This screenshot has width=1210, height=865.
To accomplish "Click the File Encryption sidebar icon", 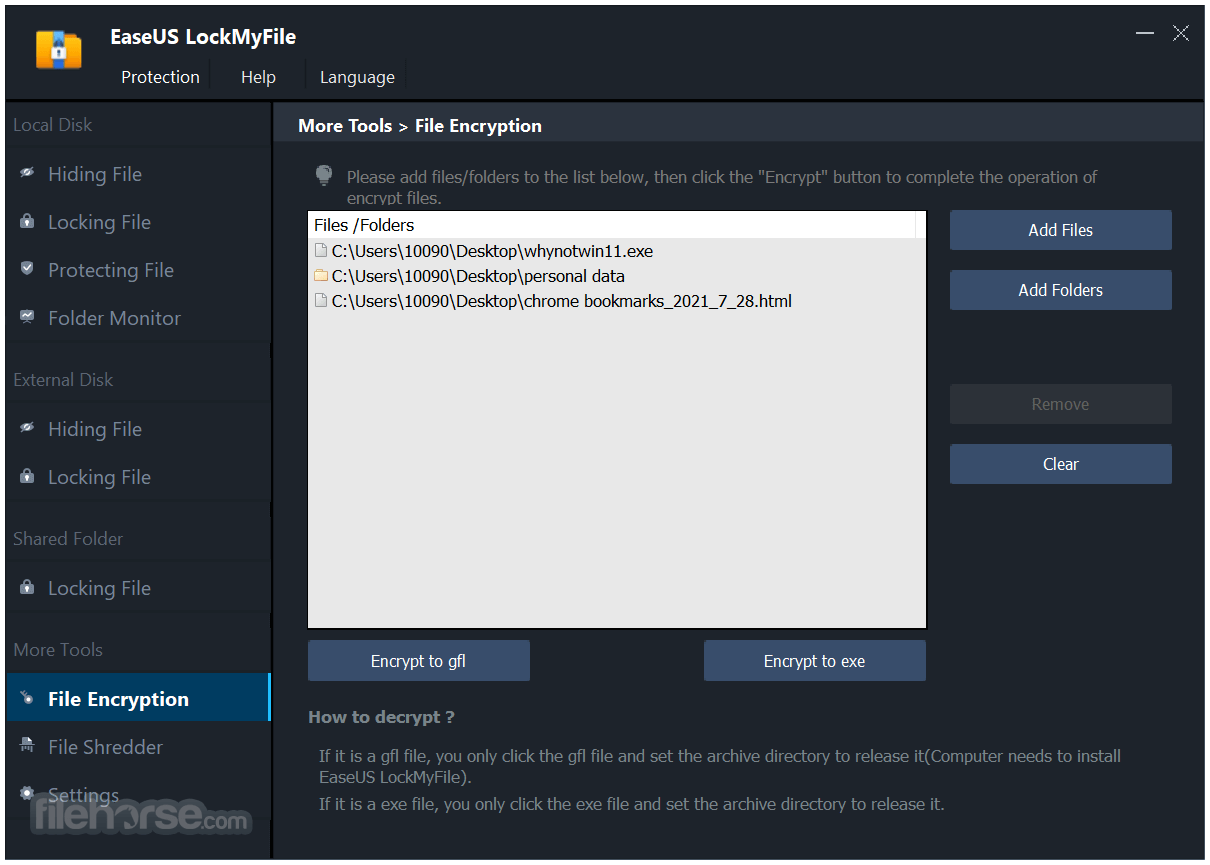I will 28,698.
